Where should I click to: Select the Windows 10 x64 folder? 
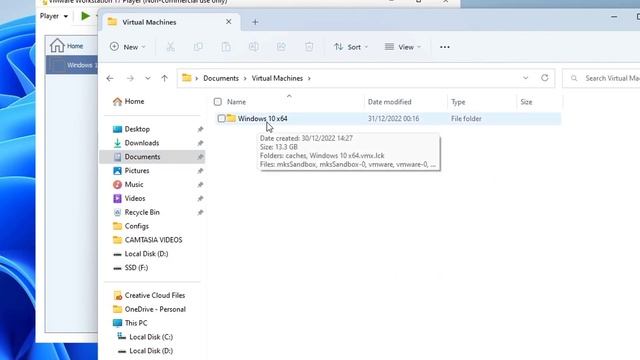[262, 118]
